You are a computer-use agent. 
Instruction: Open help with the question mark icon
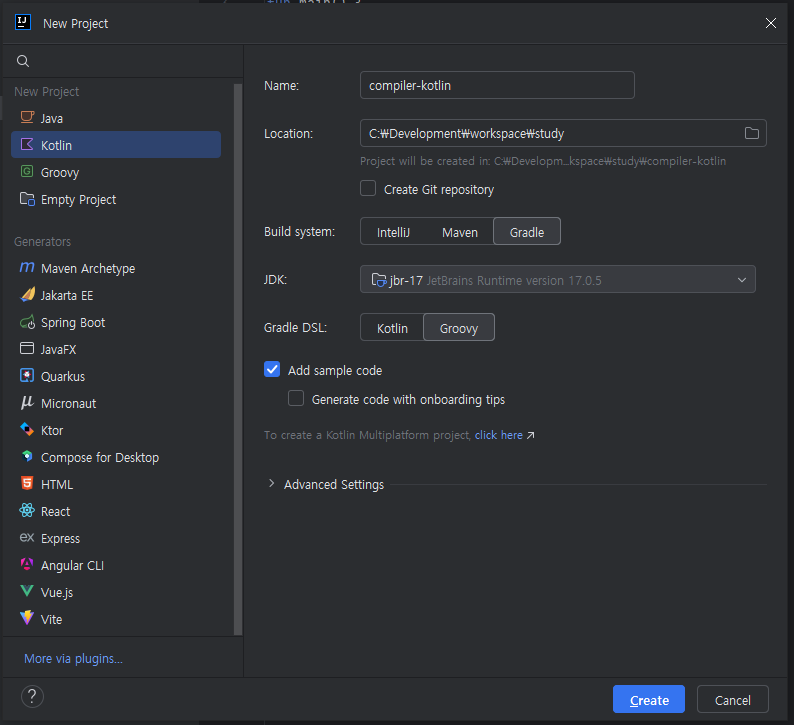[32, 697]
